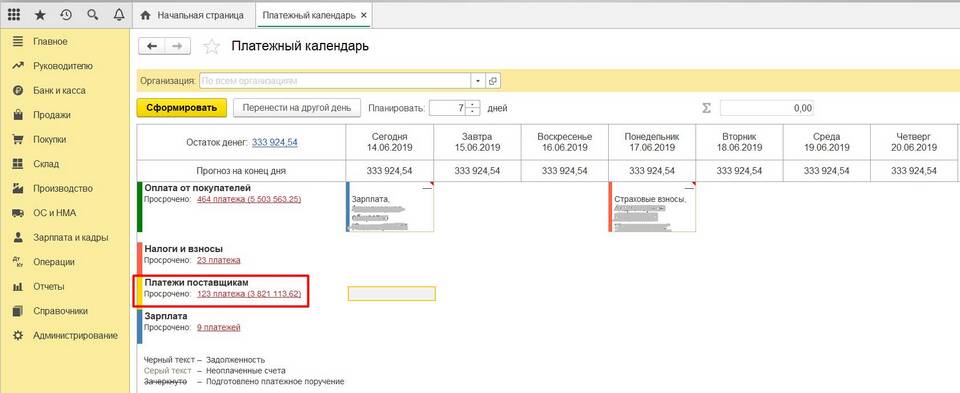The width and height of the screenshot is (960, 393).
Task: Click Зарплата category heading
Action: click(166, 316)
